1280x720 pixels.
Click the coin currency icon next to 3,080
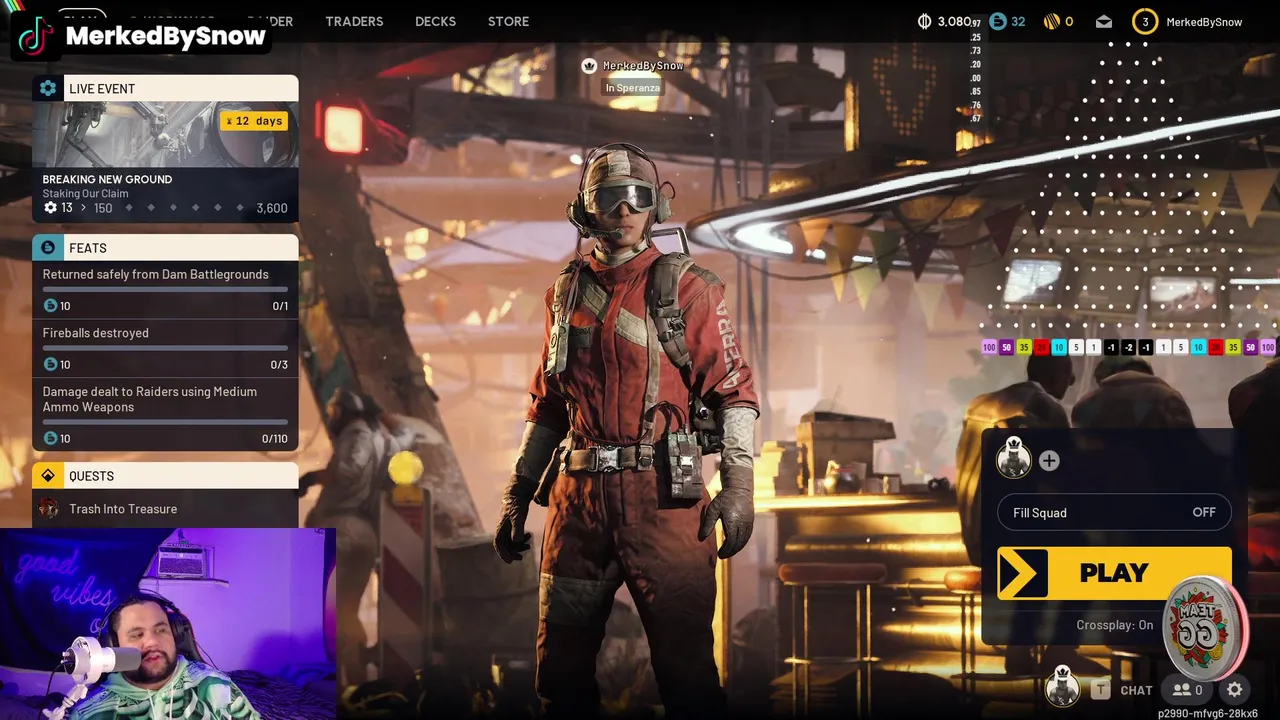924,21
